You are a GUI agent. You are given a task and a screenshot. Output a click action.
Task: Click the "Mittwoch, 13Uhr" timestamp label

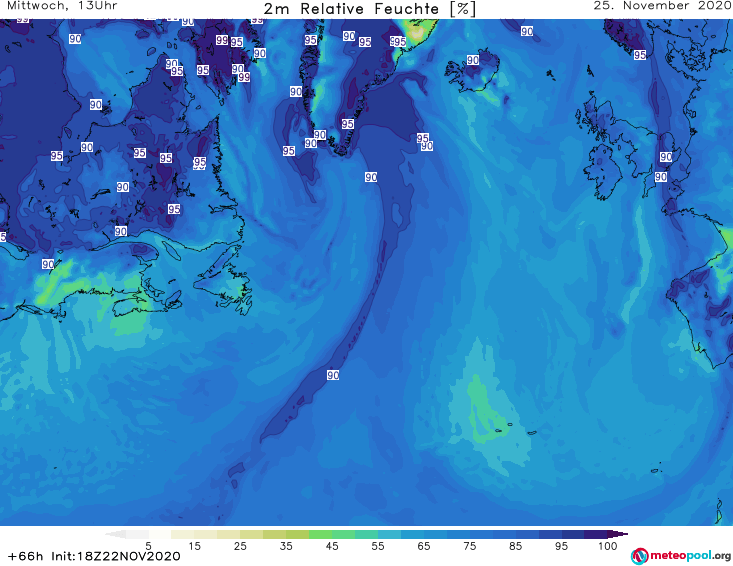pyautogui.click(x=62, y=6)
